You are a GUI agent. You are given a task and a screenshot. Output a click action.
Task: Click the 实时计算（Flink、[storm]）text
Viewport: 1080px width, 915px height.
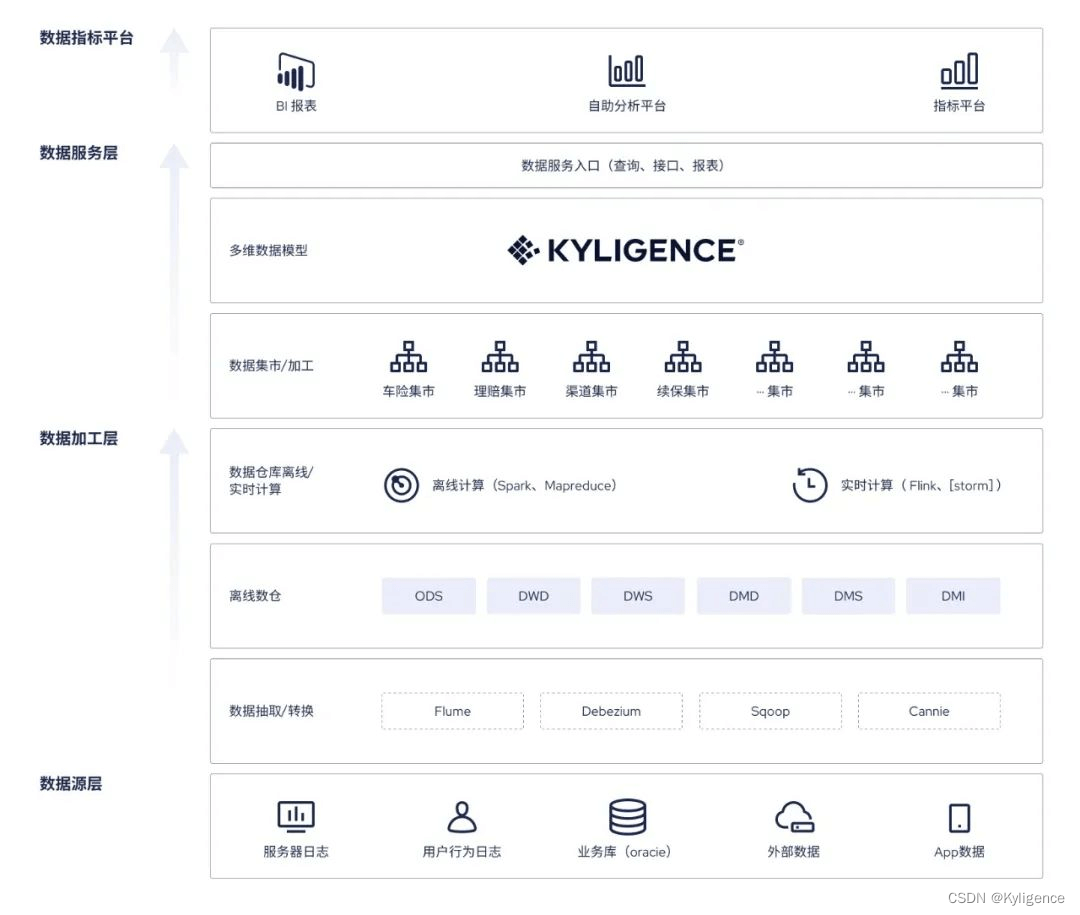[921, 486]
